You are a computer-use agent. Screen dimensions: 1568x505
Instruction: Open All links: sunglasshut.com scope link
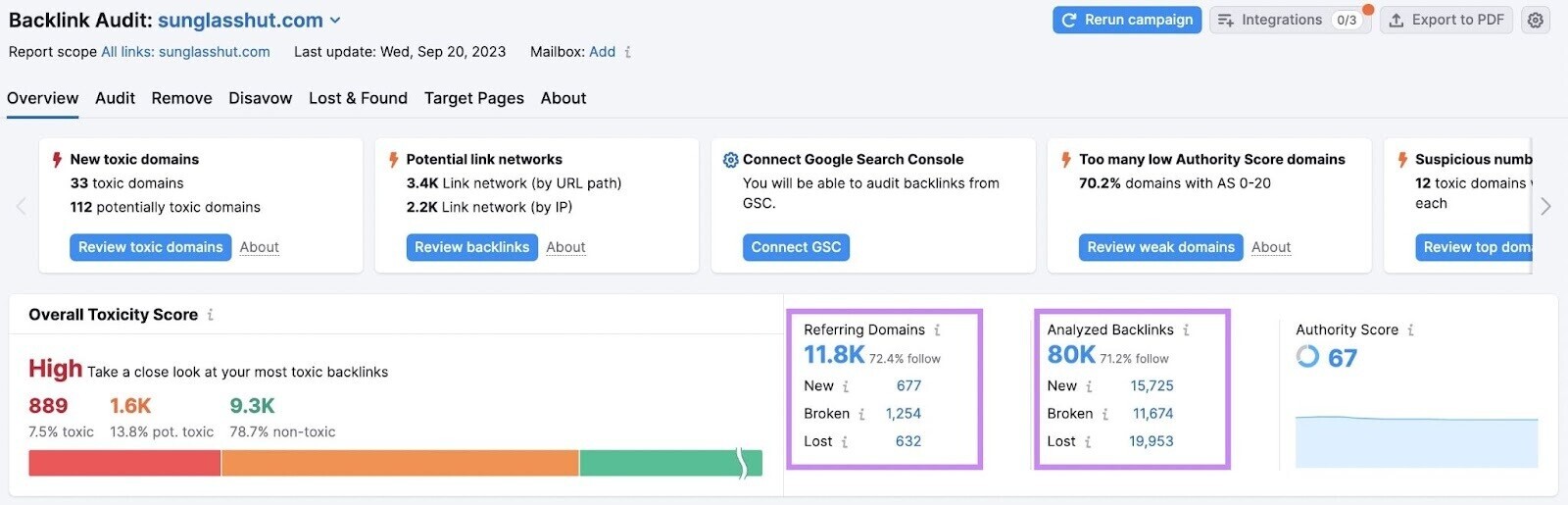tap(185, 52)
